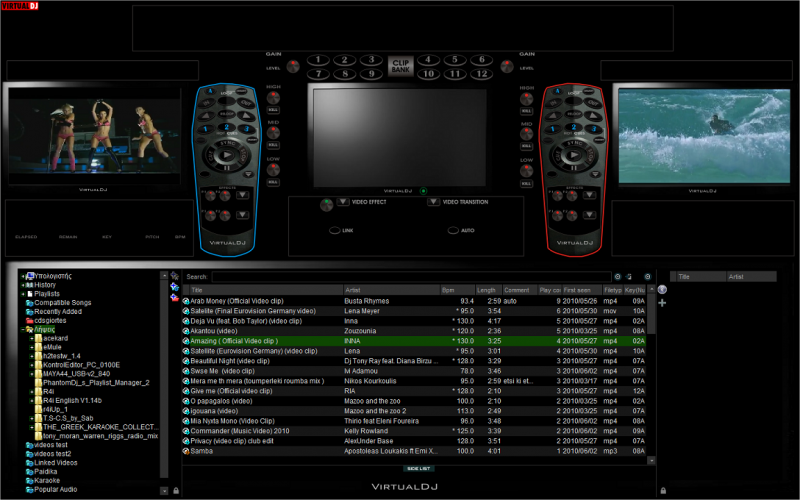Kill right deck high EQ
Screen dimensions: 800x500
[x=526, y=111]
